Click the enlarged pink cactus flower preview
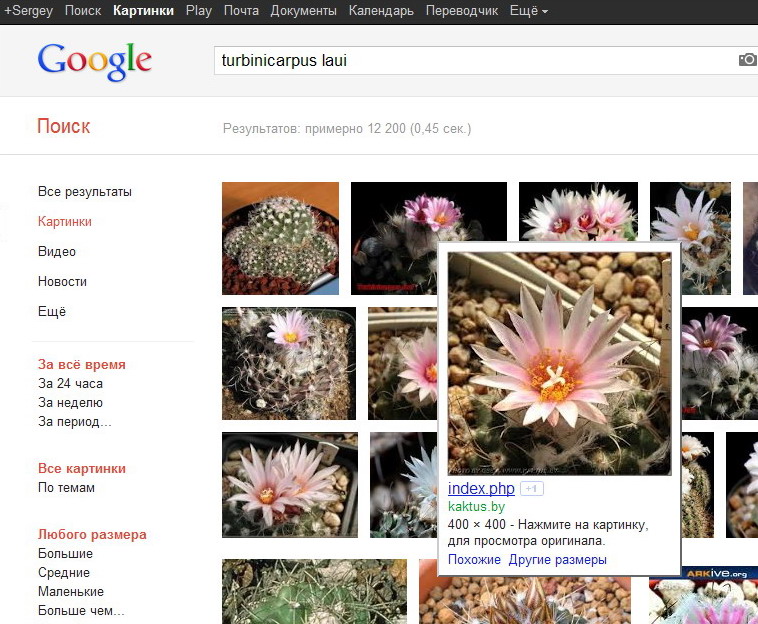The height and width of the screenshot is (624, 758). [559, 363]
